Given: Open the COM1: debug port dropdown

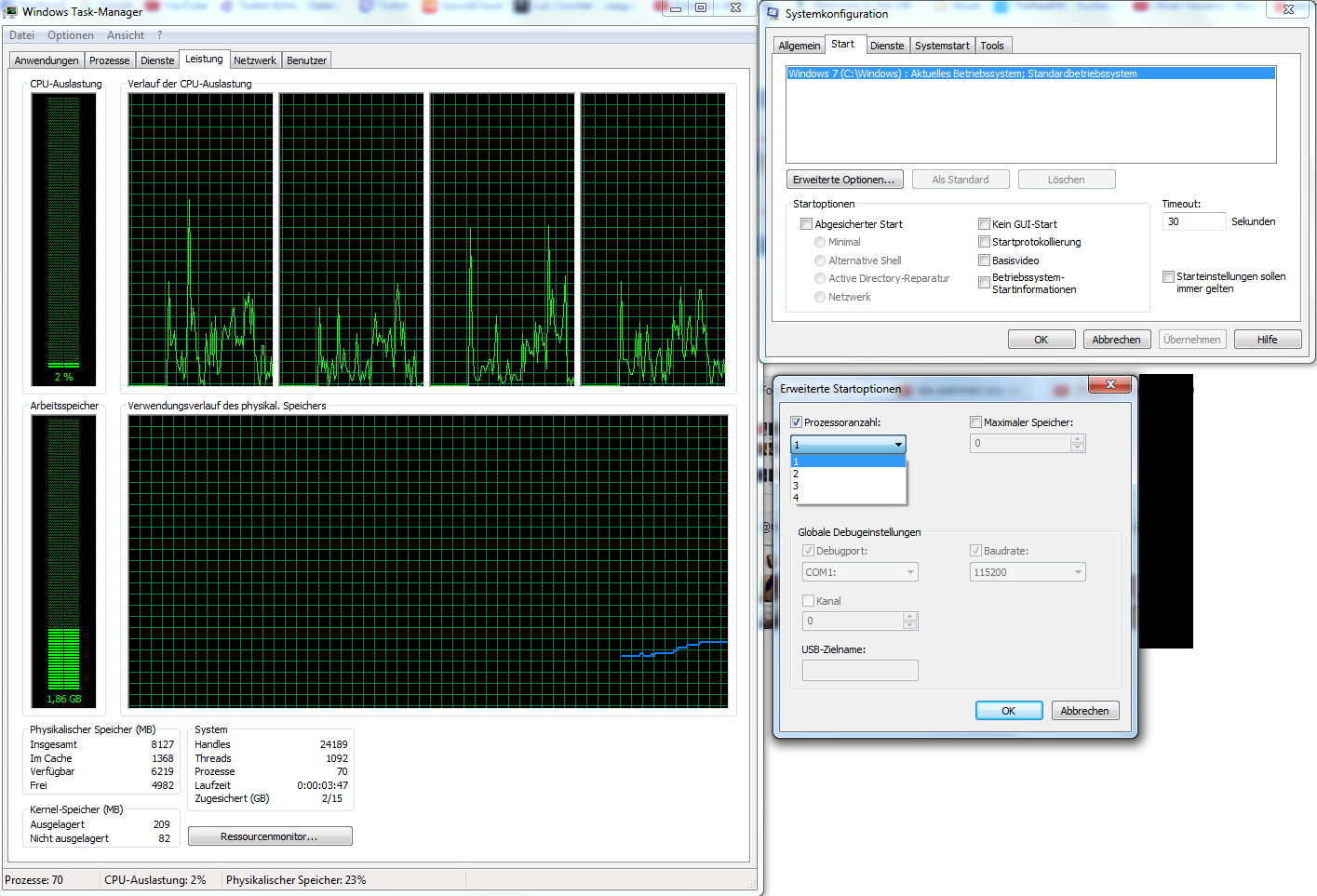Looking at the screenshot, I should click(x=860, y=572).
